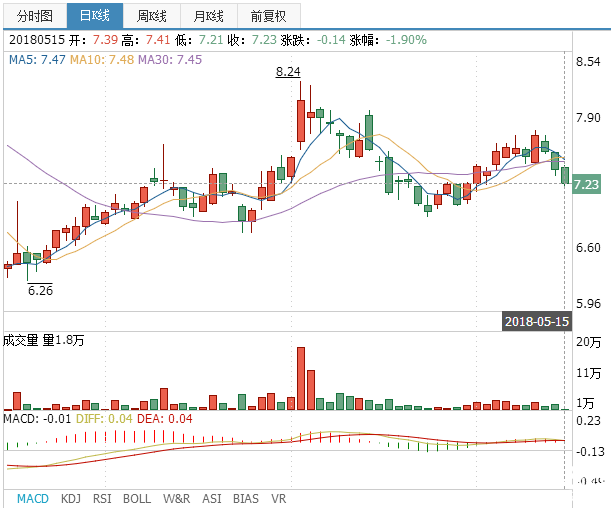
Task: Click the DIFF: 0.04 value
Action: 104,419
